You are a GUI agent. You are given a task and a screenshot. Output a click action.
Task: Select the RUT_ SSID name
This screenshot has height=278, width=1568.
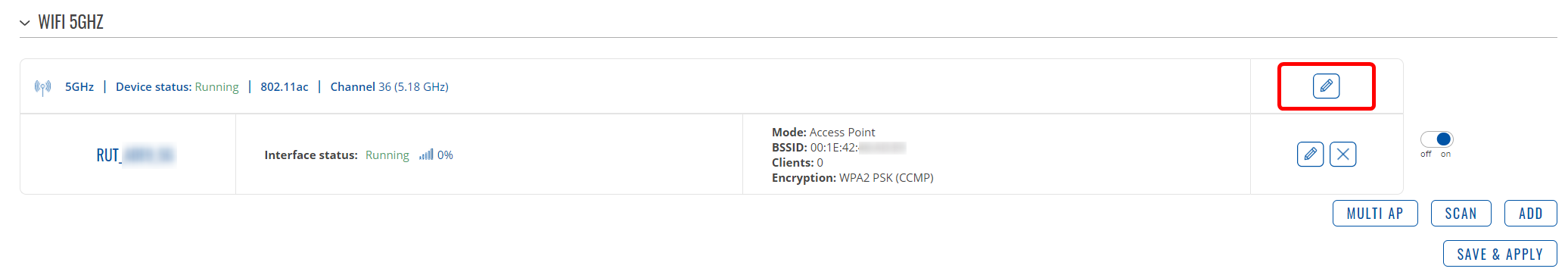[135, 155]
